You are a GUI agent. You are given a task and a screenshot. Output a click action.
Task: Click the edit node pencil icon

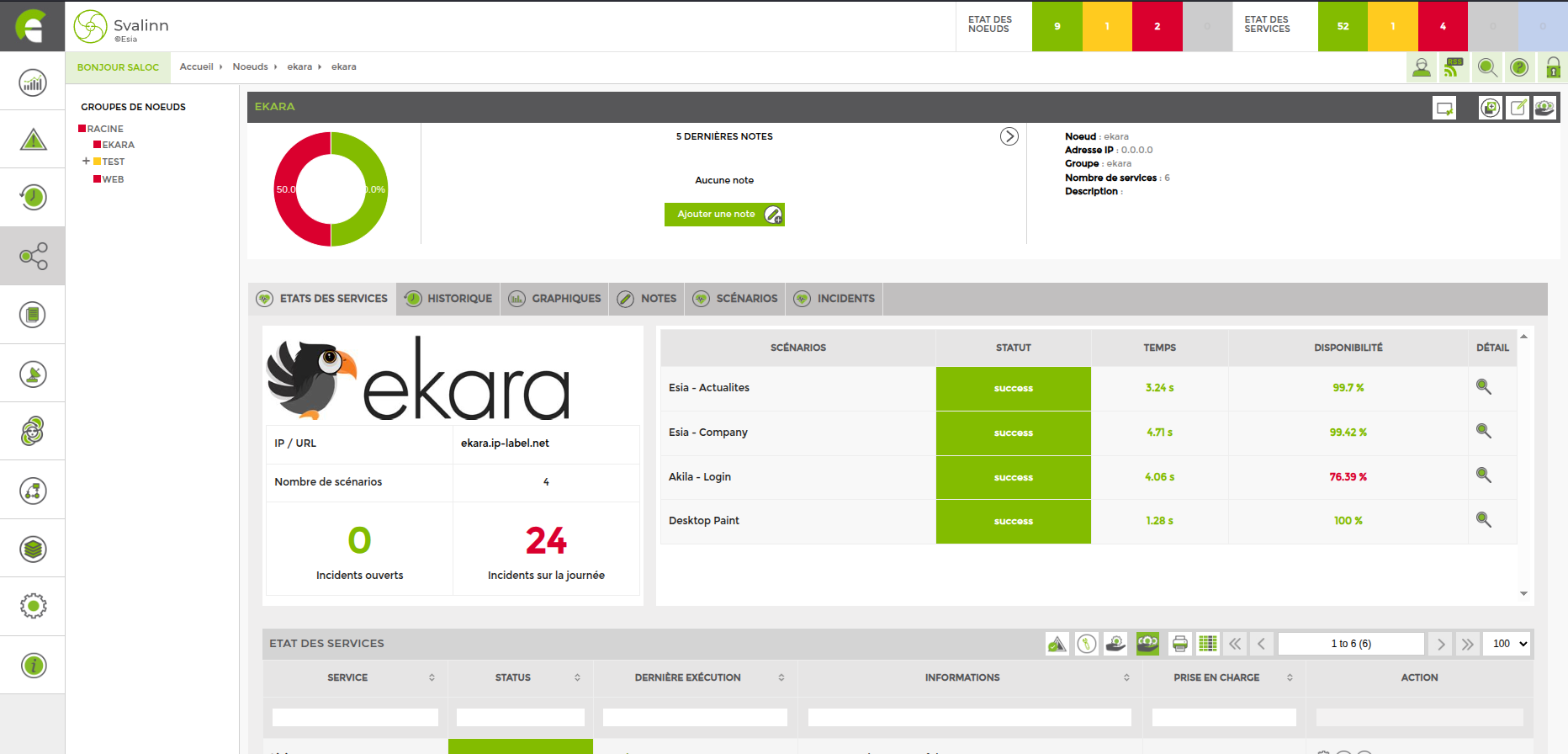[1518, 108]
